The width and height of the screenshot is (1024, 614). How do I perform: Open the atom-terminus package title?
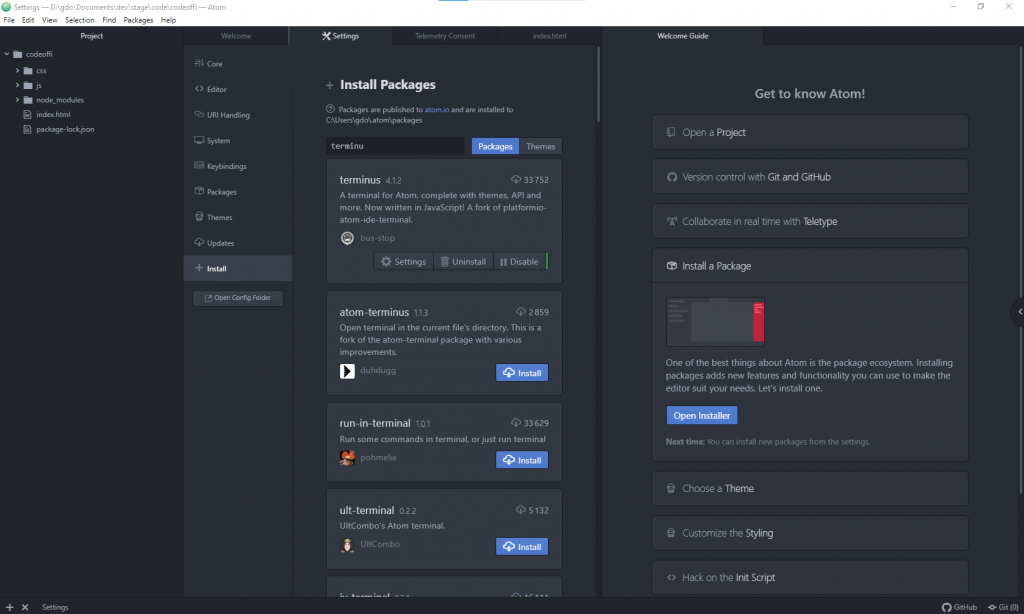[374, 312]
